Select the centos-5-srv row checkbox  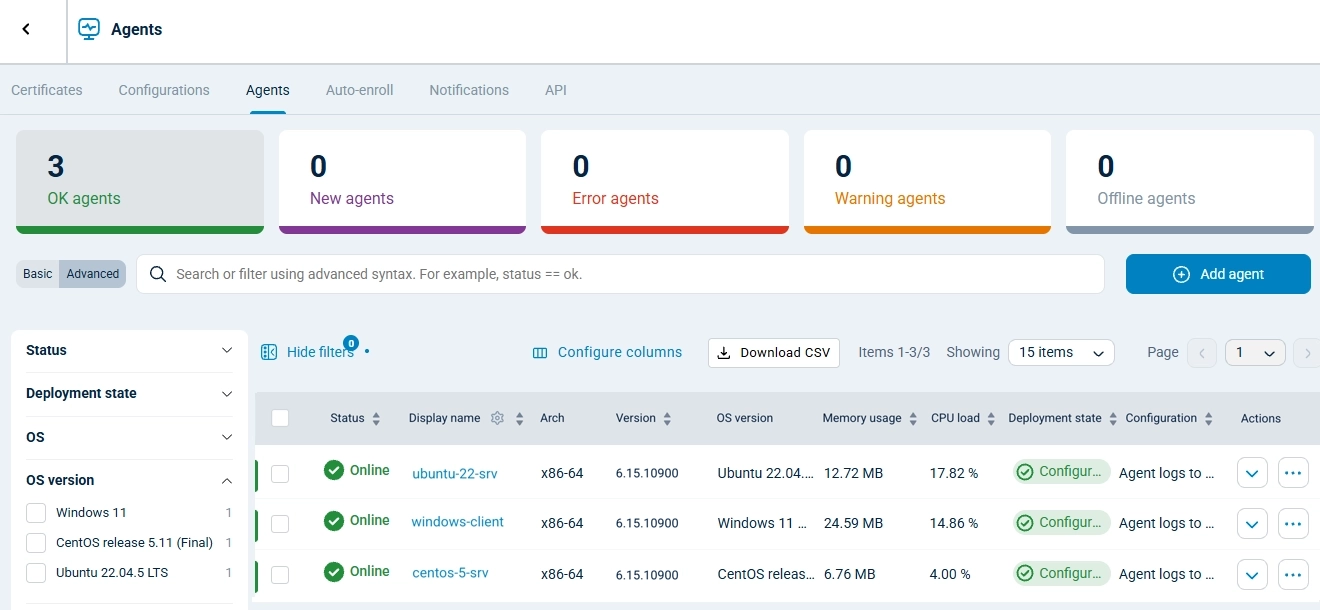point(280,575)
